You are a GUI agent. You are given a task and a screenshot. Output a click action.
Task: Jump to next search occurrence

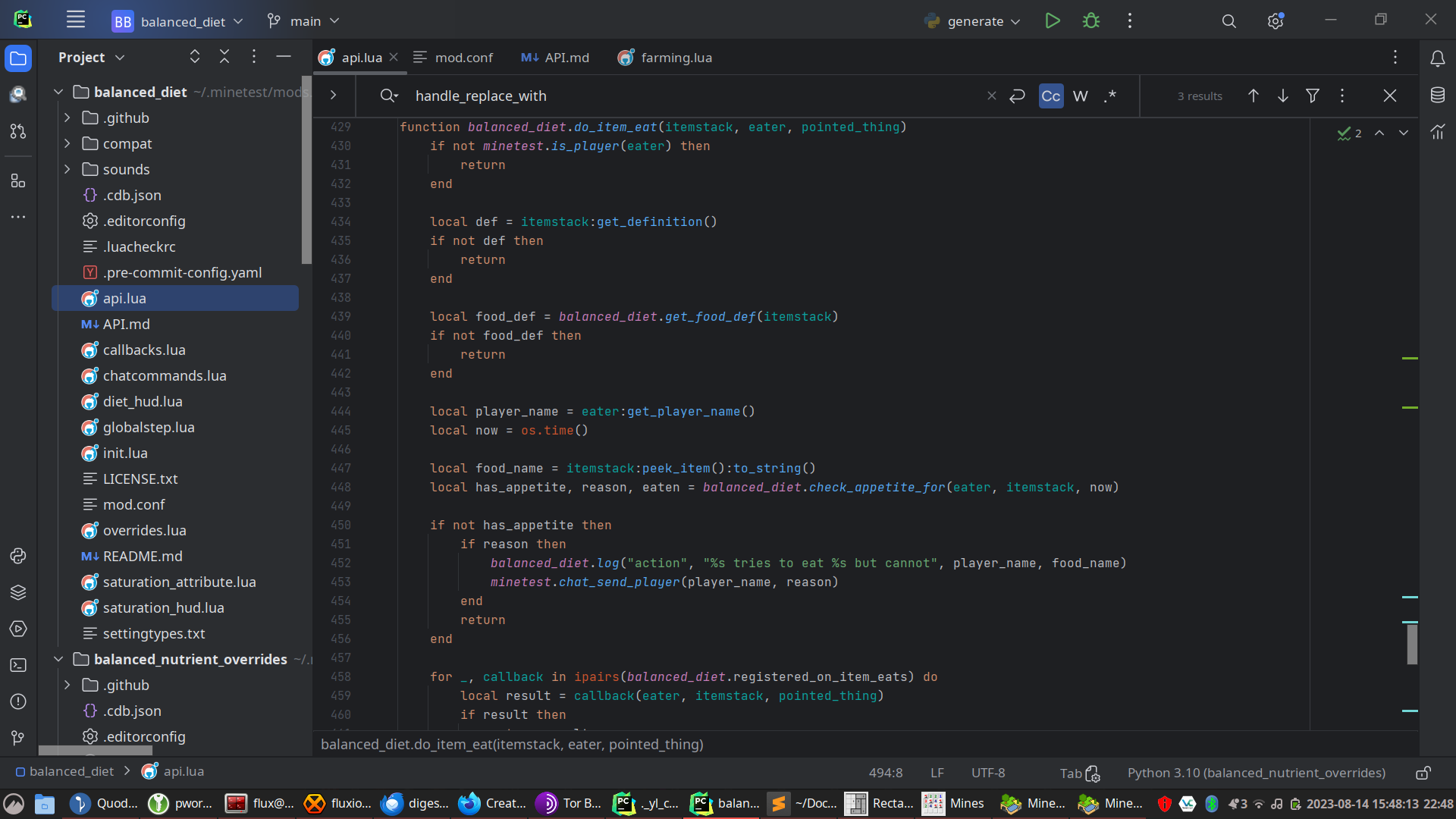tap(1282, 96)
